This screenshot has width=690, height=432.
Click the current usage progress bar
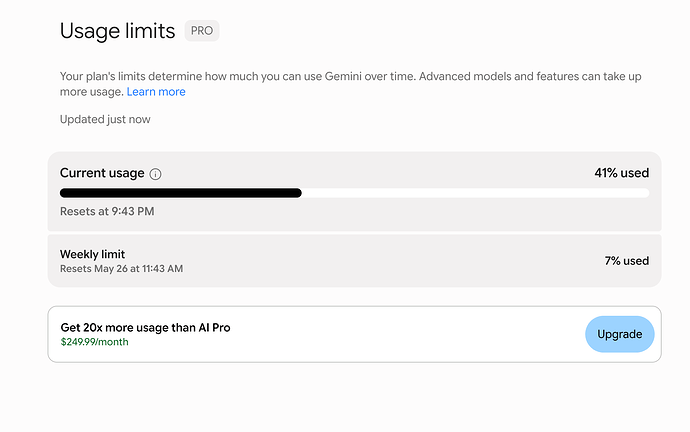pyautogui.click(x=354, y=193)
